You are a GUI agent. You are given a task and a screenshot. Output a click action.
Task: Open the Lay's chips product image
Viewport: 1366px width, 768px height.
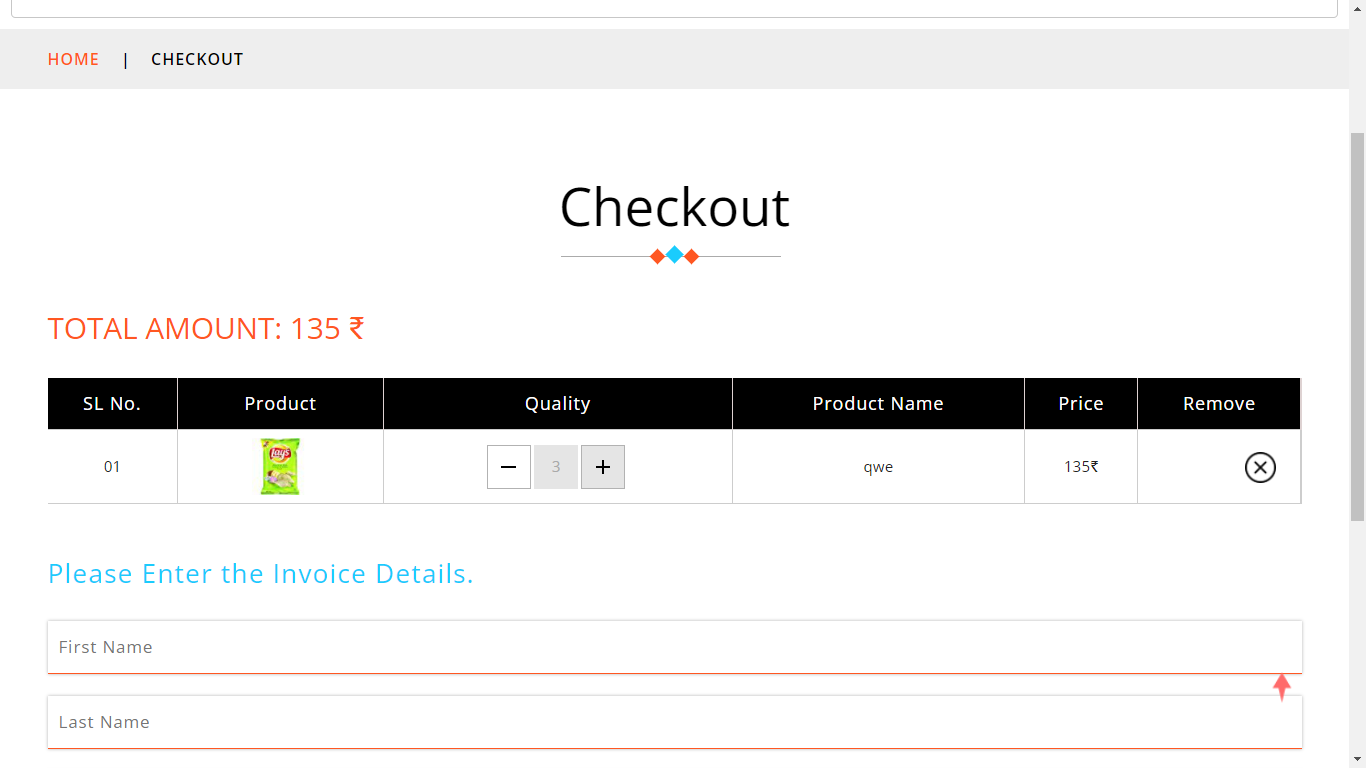pyautogui.click(x=280, y=466)
